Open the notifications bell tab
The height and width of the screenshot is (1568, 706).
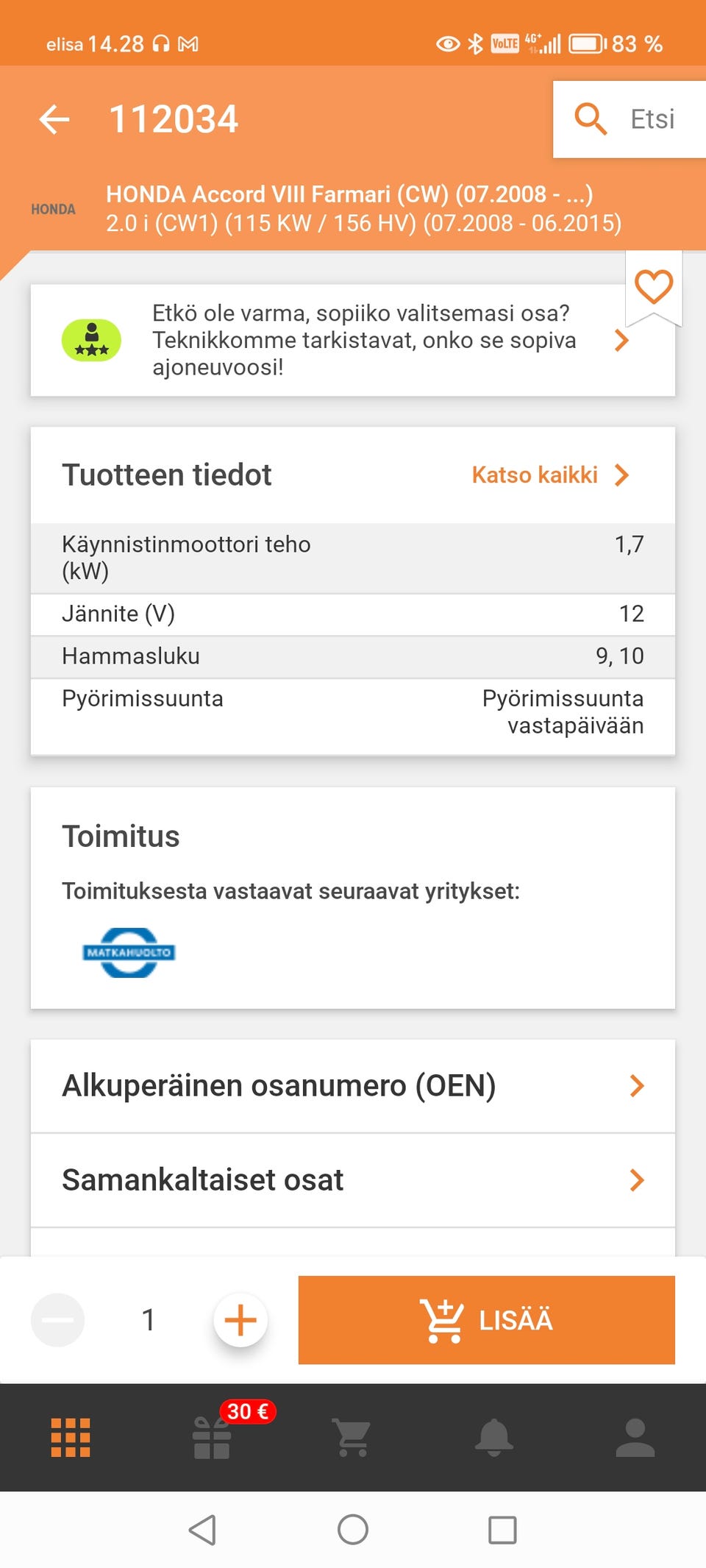click(x=494, y=1438)
